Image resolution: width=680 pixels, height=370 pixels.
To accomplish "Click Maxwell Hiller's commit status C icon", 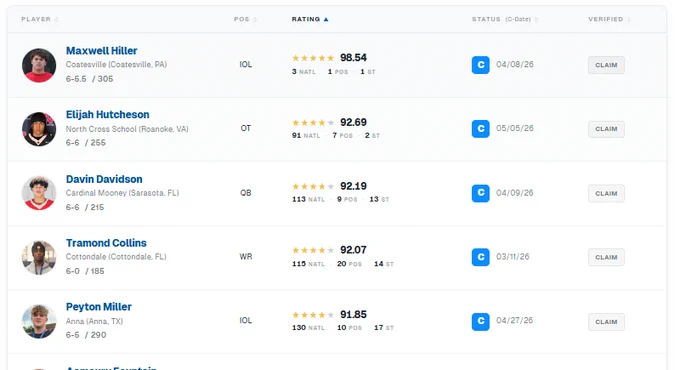I will (481, 65).
